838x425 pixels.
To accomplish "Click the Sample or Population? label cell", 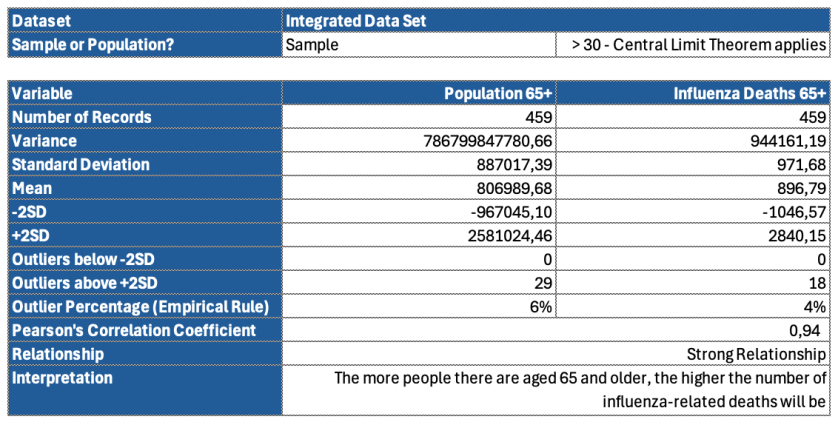I will click(143, 44).
